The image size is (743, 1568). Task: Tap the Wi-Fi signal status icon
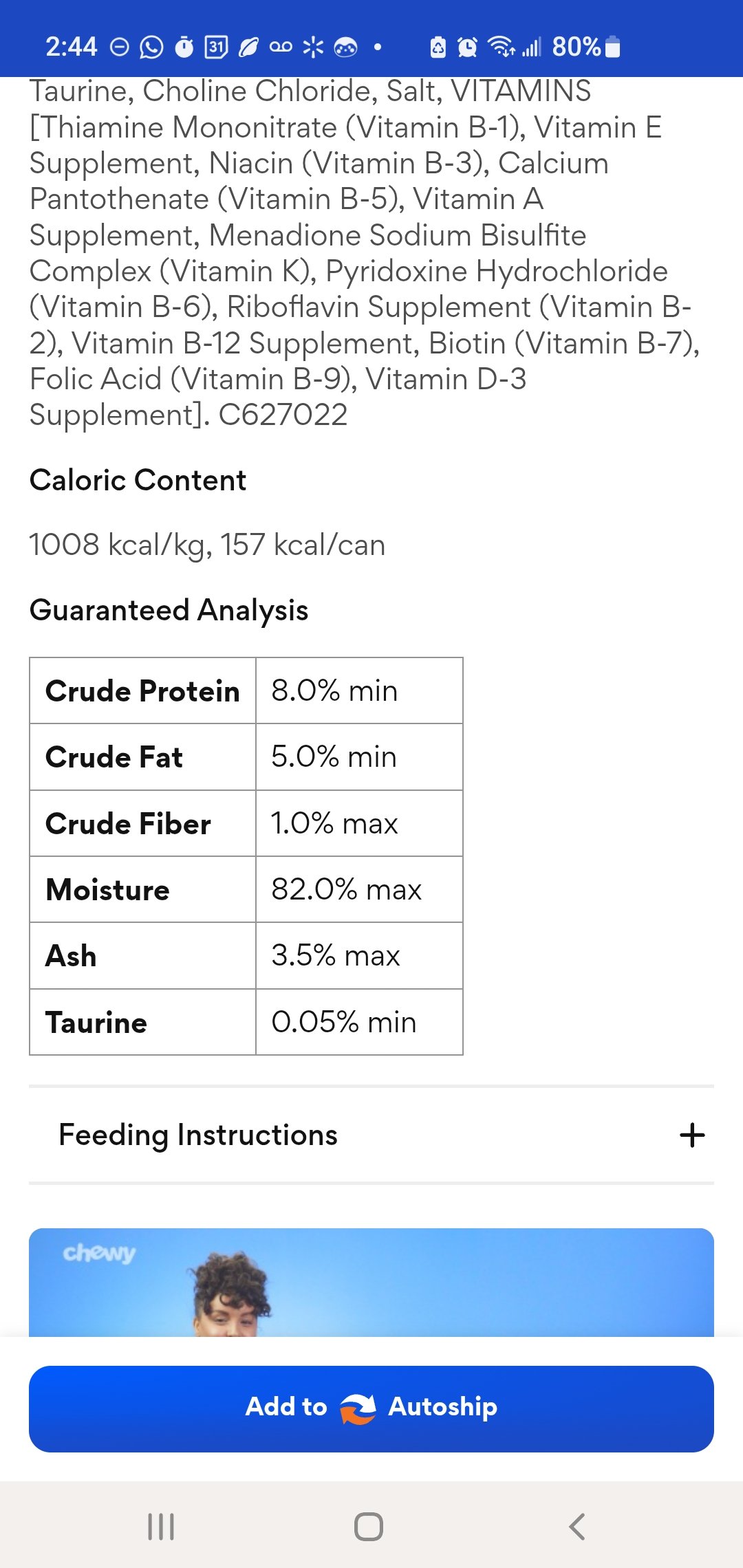[501, 47]
